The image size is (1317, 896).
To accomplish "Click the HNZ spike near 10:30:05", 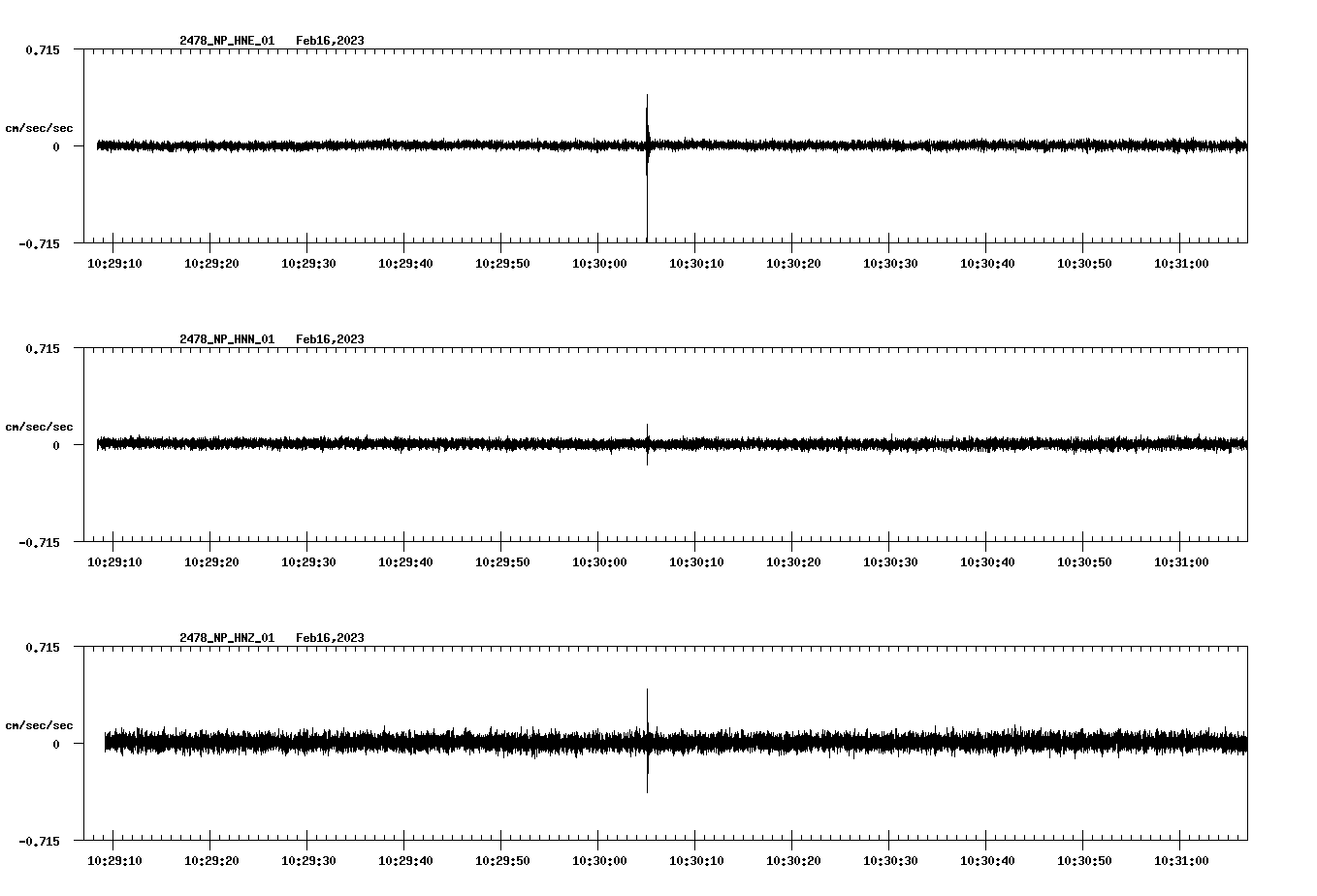I will click(x=647, y=741).
